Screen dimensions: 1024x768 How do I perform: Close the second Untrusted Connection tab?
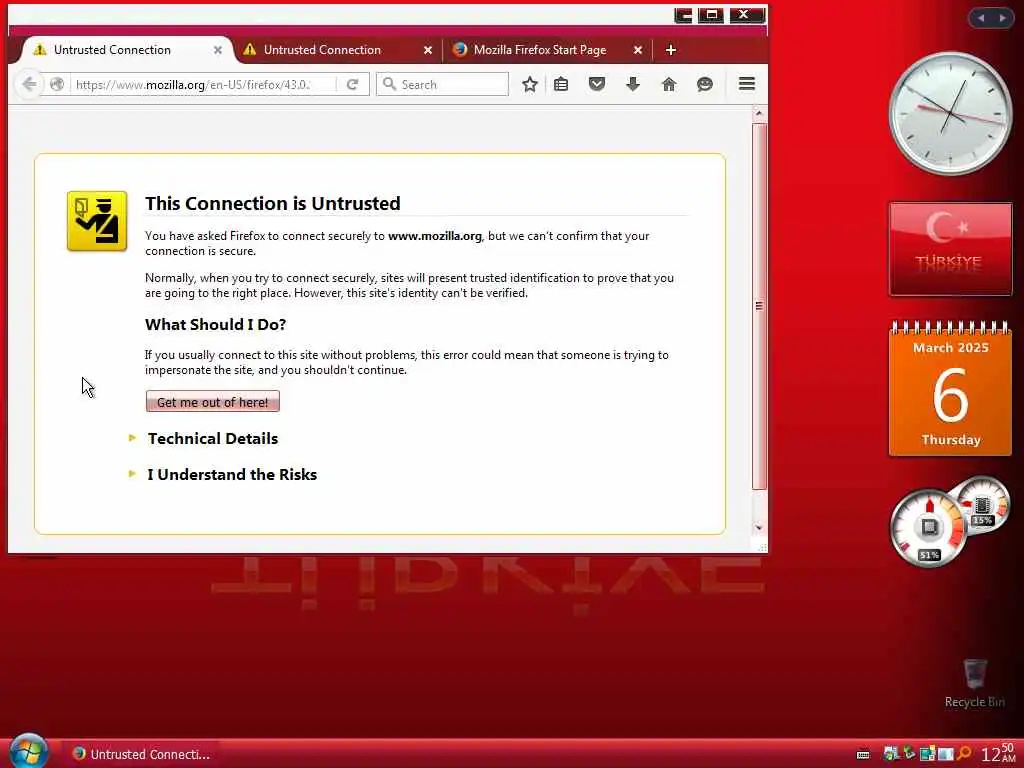coord(428,50)
